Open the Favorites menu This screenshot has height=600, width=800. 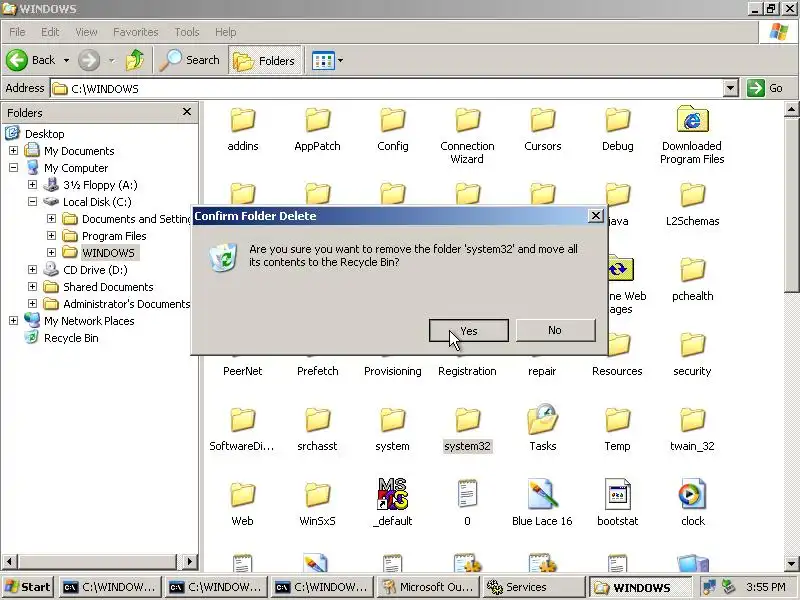[136, 32]
